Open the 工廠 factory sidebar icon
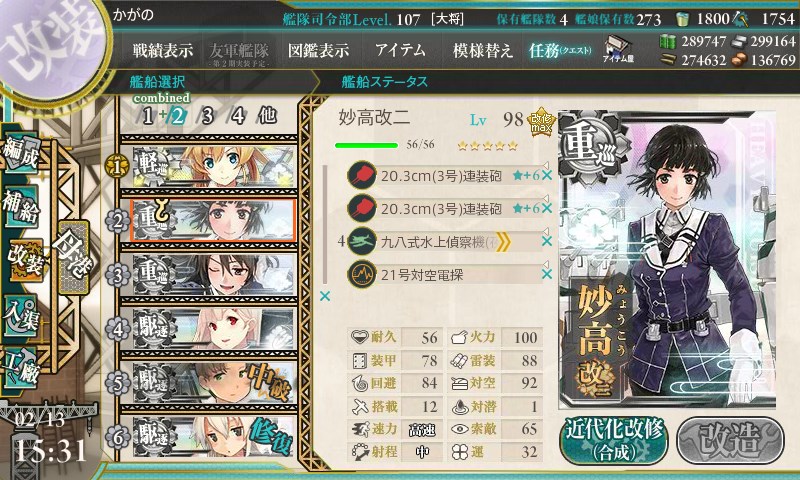Viewport: 800px width, 480px height. coord(21,368)
